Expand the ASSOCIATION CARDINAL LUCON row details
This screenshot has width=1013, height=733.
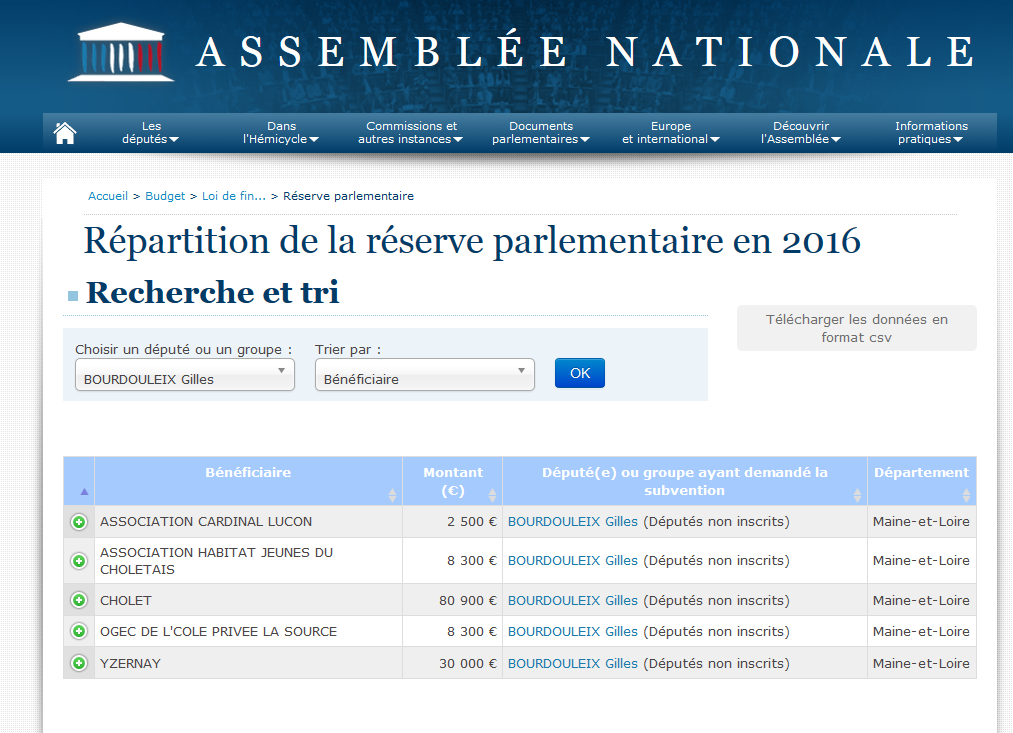pyautogui.click(x=79, y=522)
